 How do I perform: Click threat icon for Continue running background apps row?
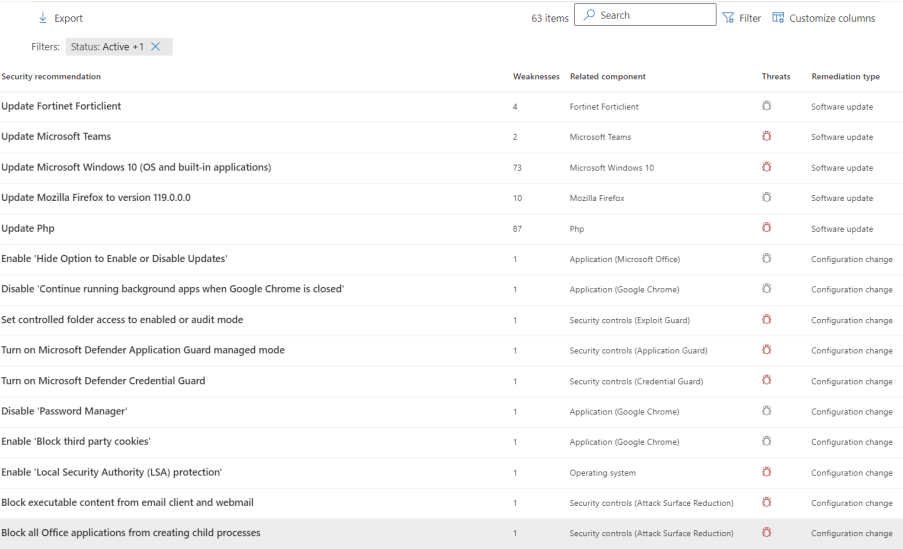(x=767, y=289)
